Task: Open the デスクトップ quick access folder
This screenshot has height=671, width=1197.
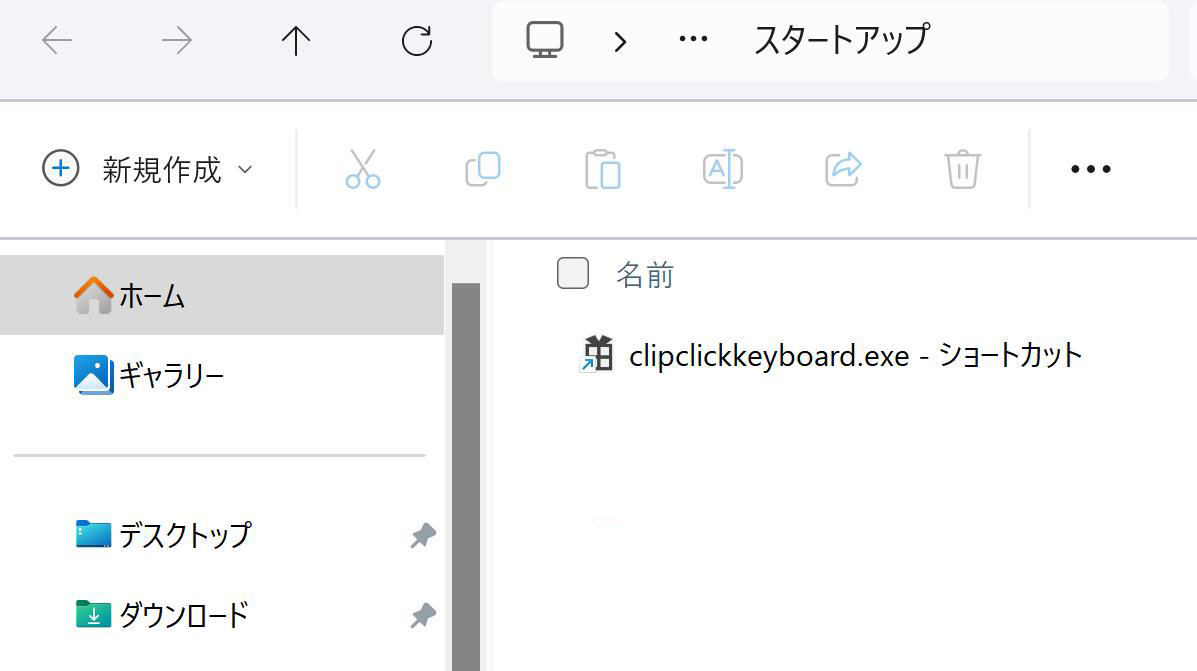Action: (x=184, y=535)
